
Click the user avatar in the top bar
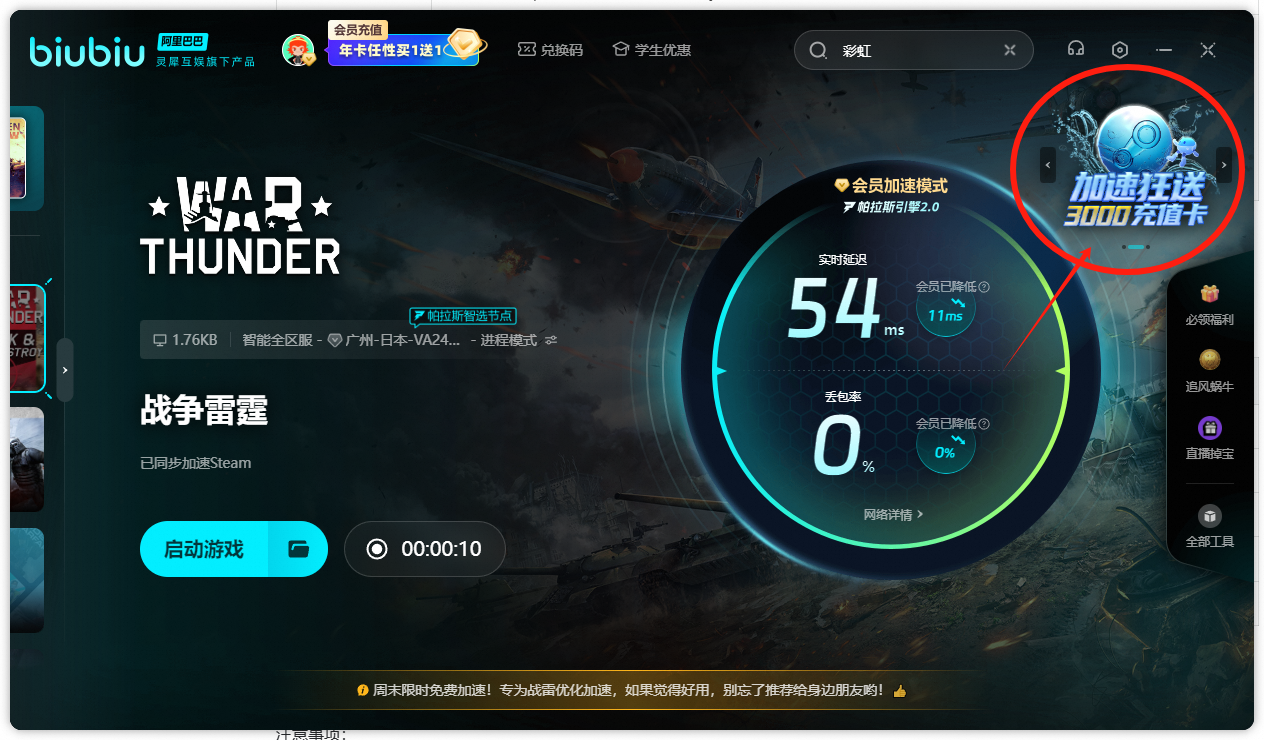click(x=297, y=47)
